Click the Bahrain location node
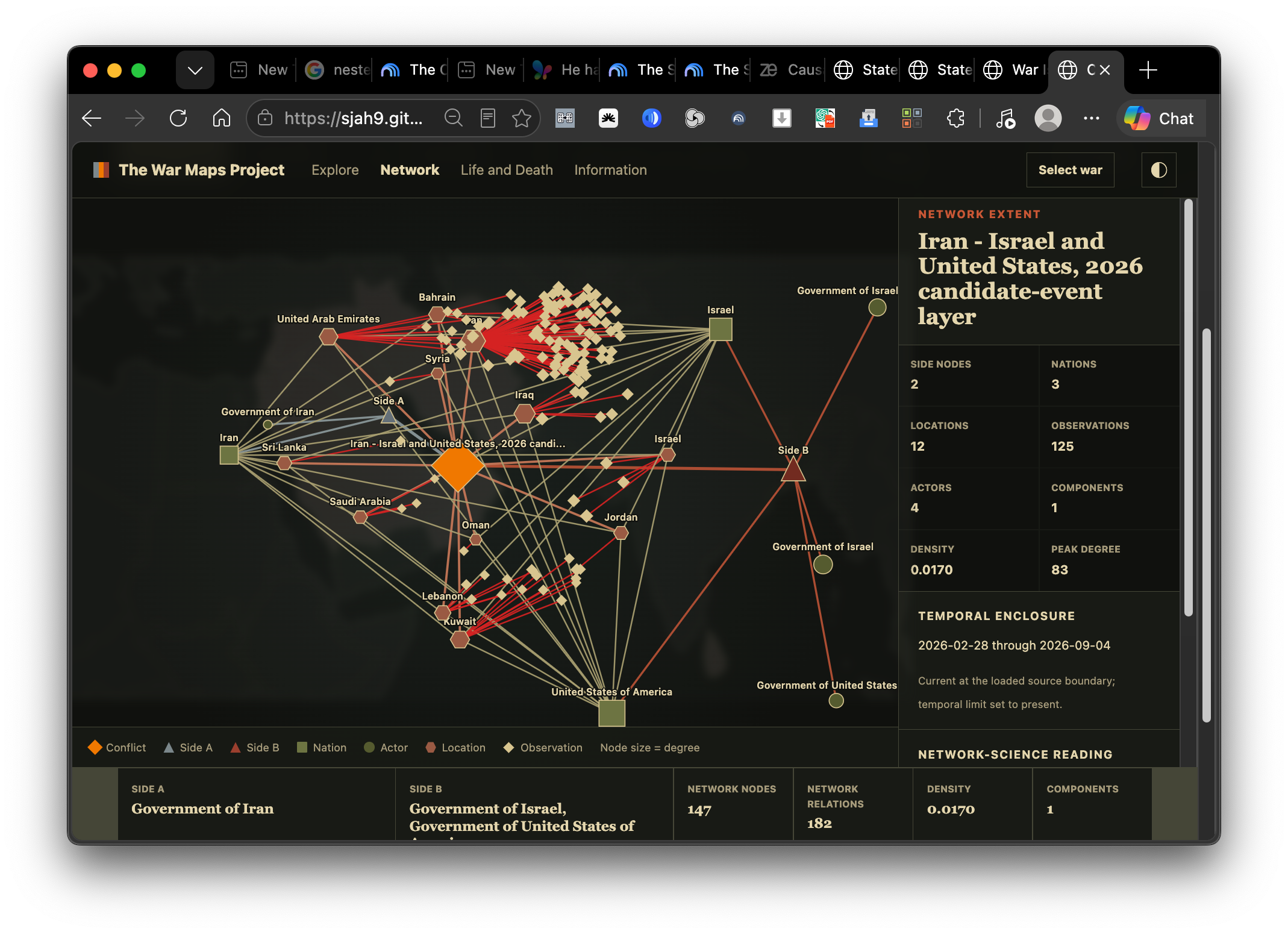The width and height of the screenshot is (1288, 934). pyautogui.click(x=437, y=314)
